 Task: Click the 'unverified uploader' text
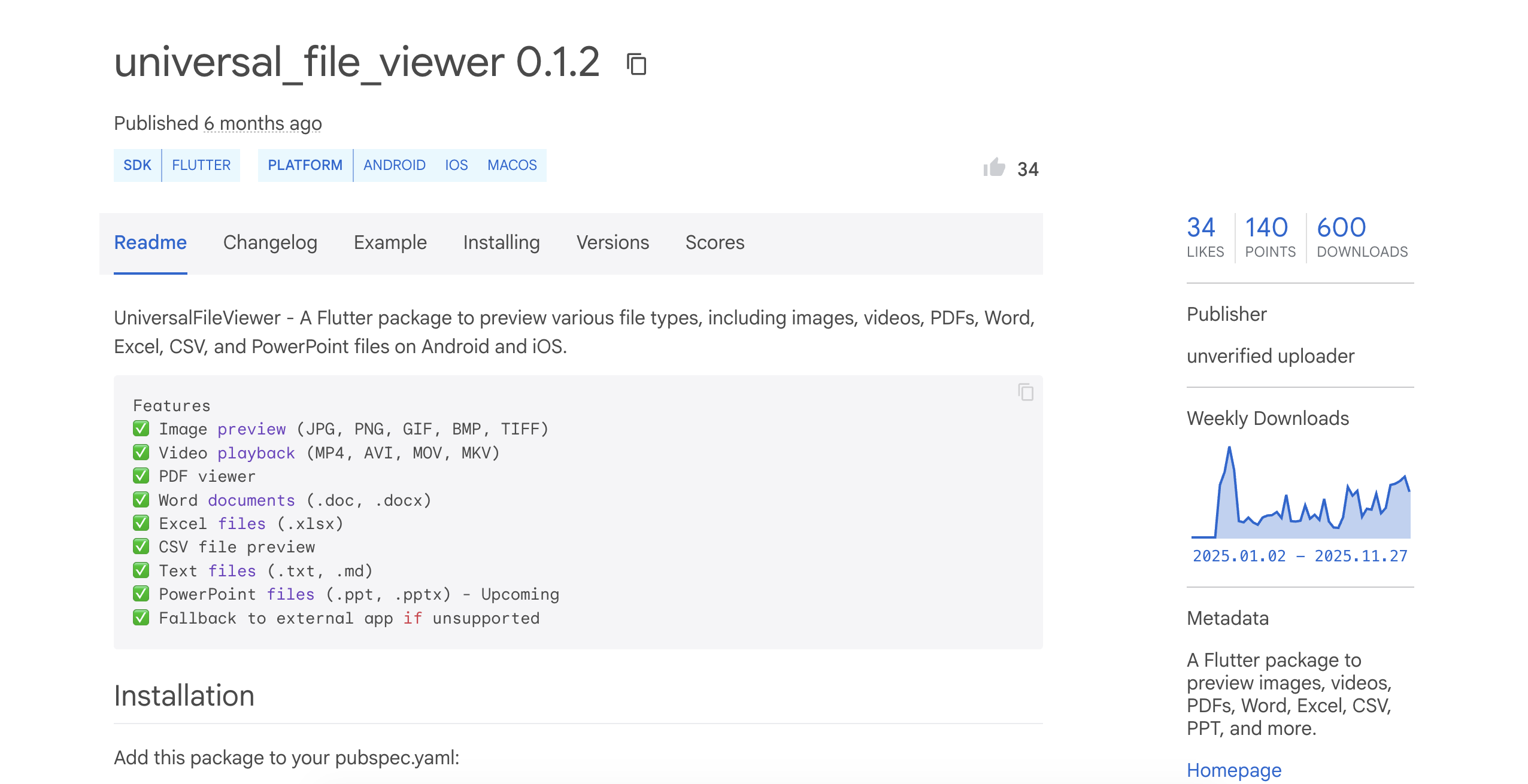[1271, 356]
